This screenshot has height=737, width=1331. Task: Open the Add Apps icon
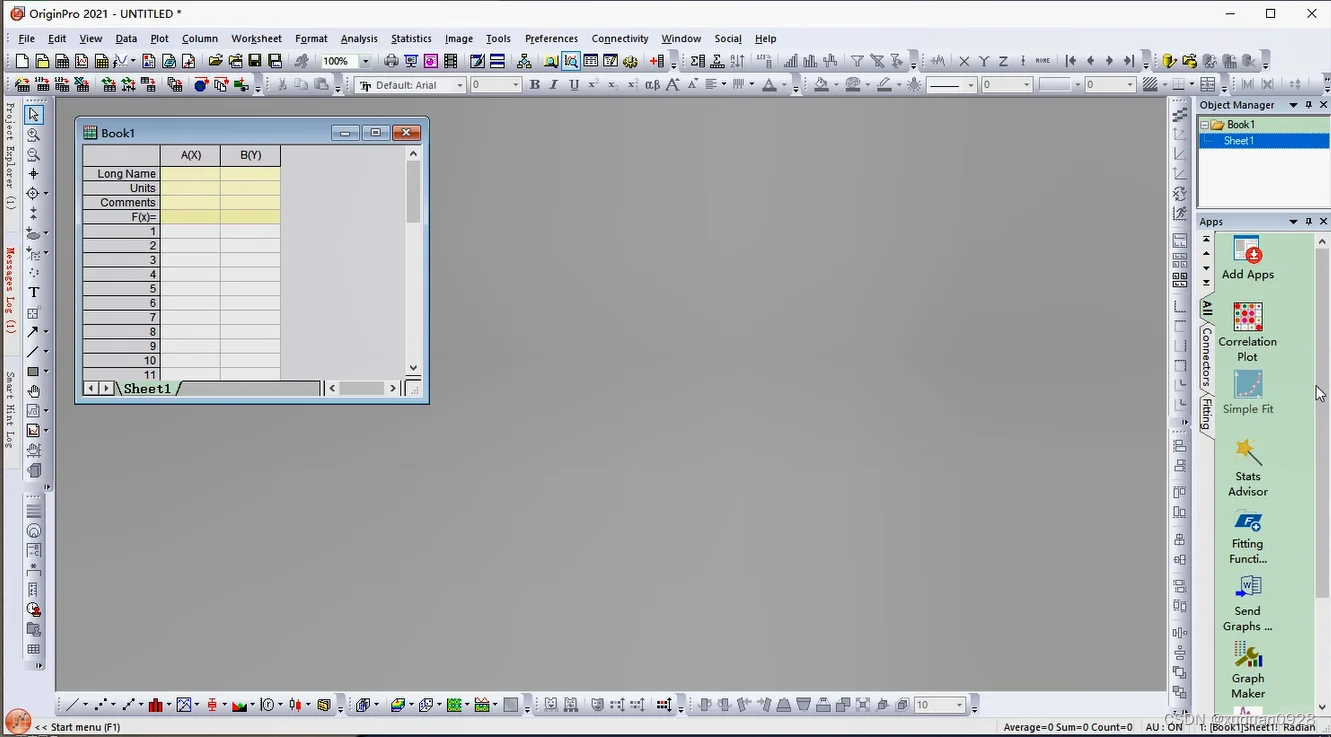[x=1247, y=258]
